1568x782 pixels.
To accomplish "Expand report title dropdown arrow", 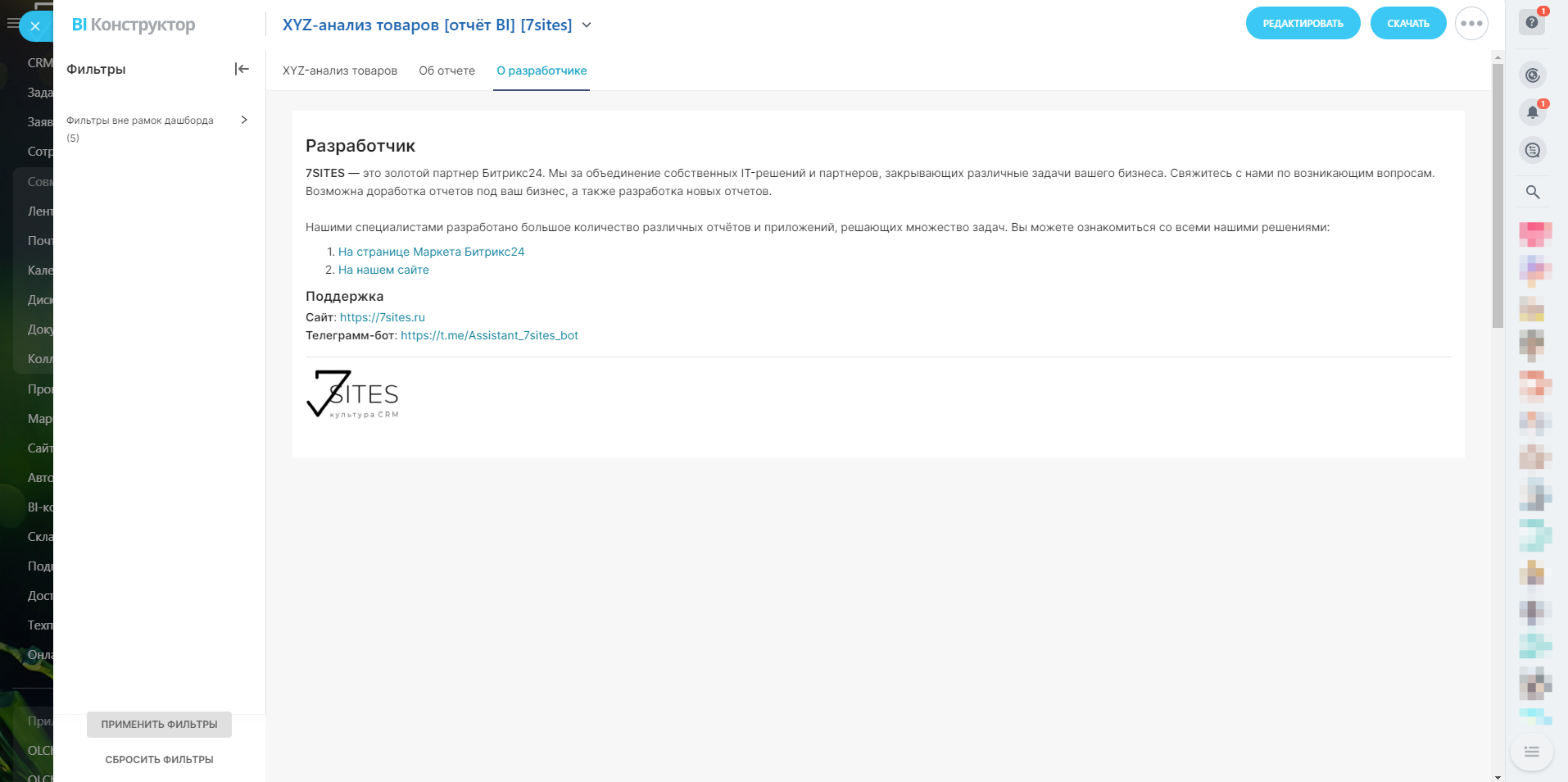I will point(587,25).
